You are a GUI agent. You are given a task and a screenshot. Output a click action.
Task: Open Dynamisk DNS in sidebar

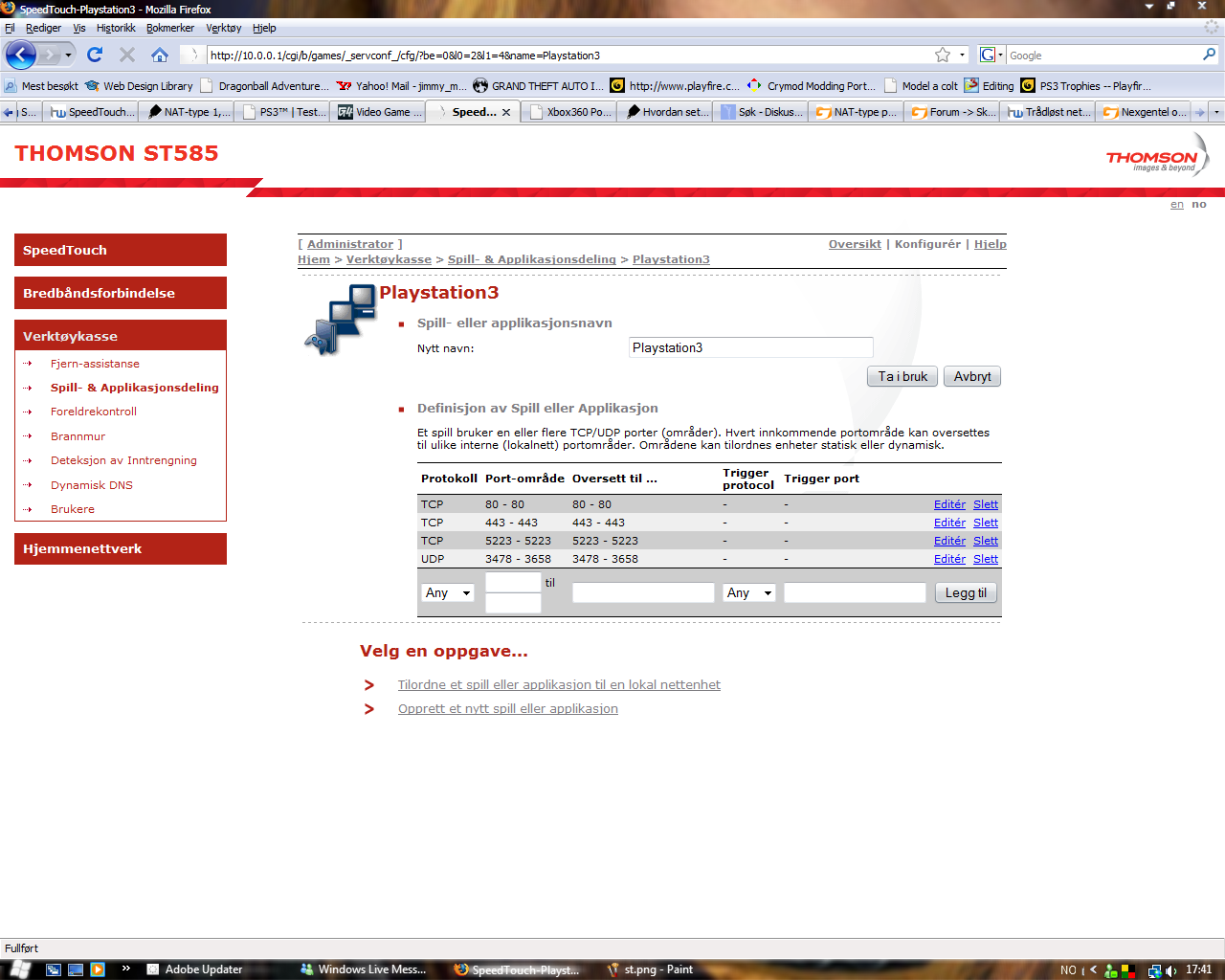92,485
